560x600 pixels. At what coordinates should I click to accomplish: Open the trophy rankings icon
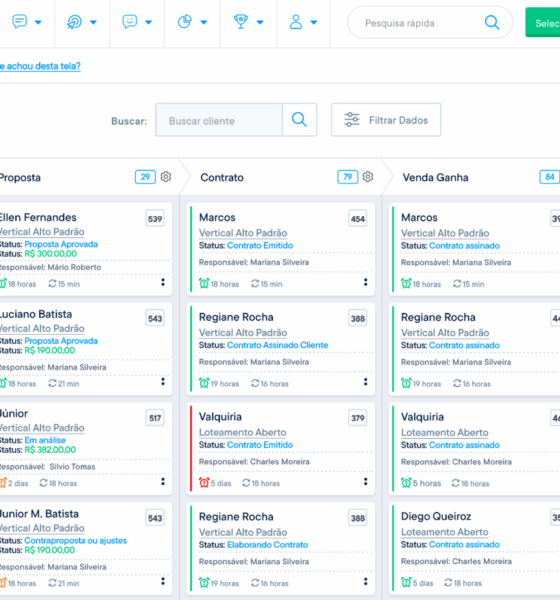click(x=241, y=21)
